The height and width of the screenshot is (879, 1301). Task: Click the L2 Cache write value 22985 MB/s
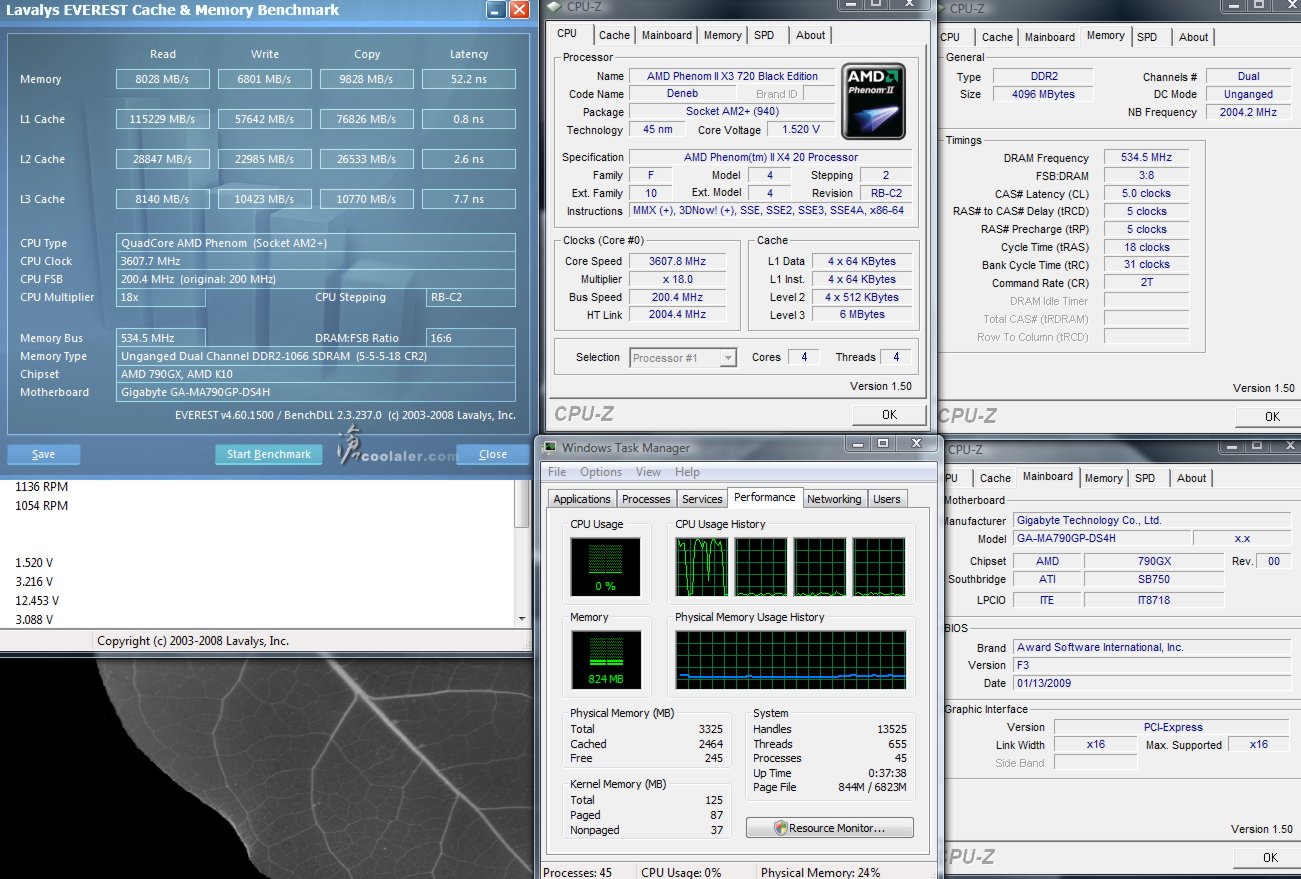tap(265, 159)
